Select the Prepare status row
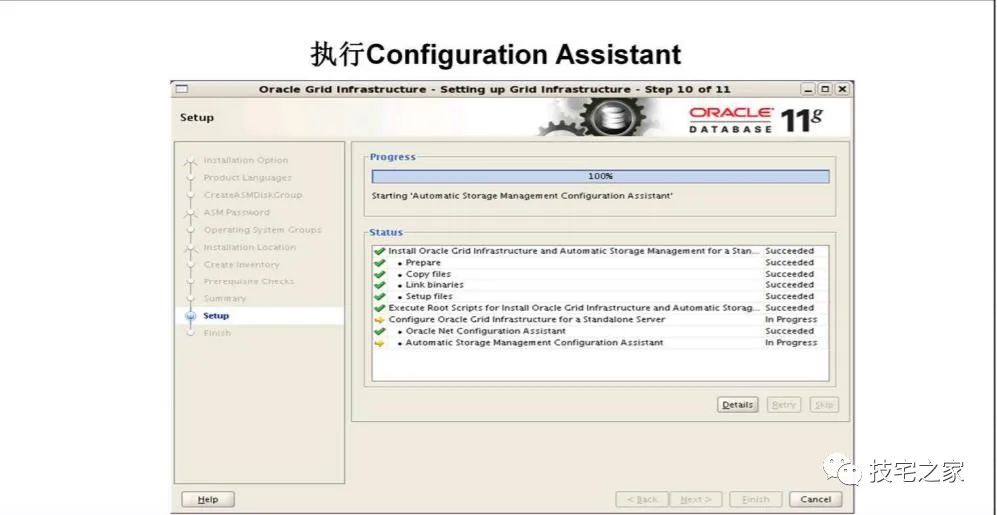The height and width of the screenshot is (515, 997). pos(600,263)
